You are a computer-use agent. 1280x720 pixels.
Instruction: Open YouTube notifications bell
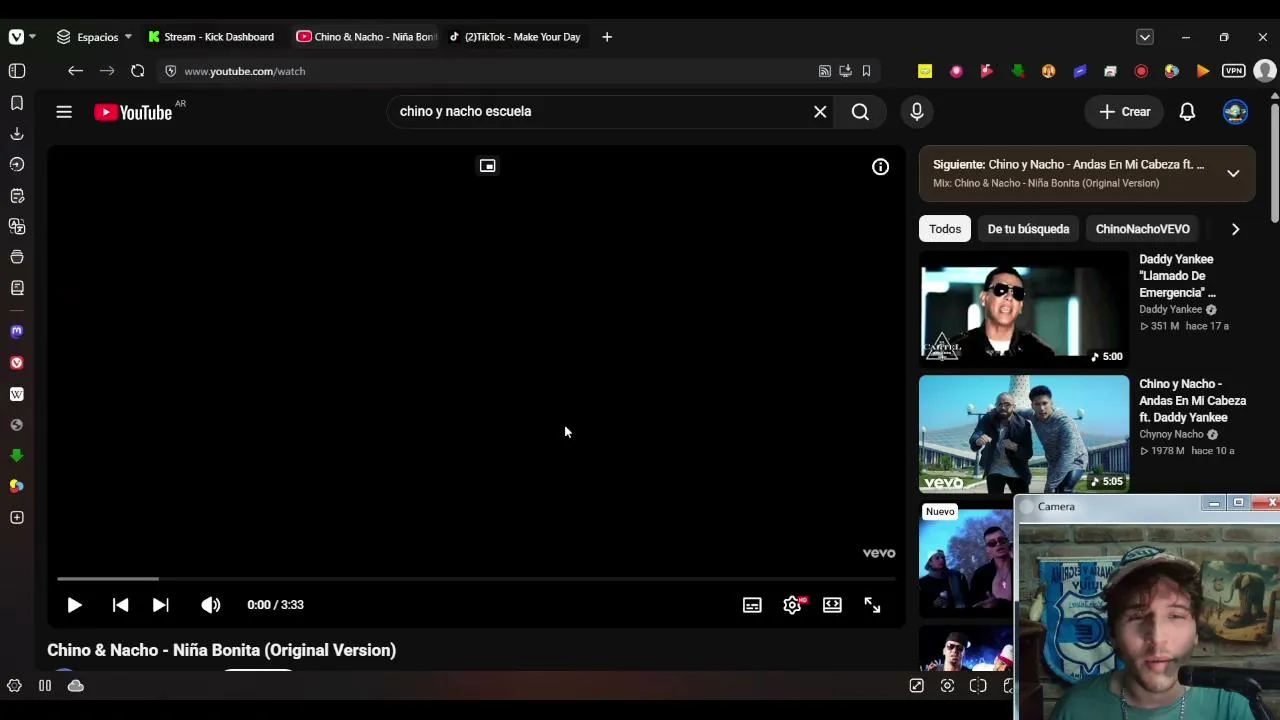(x=1187, y=112)
